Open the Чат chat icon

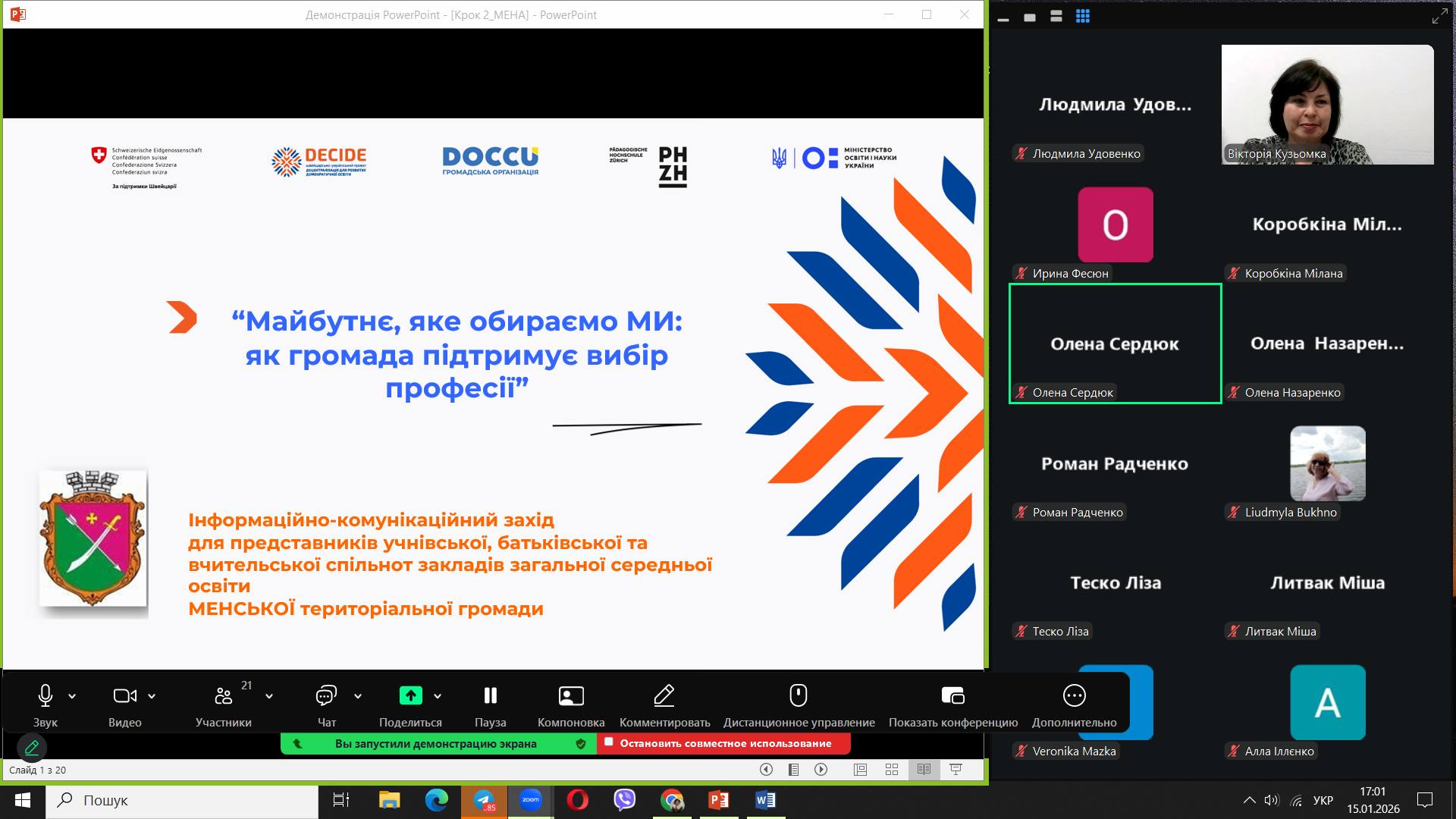point(326,695)
